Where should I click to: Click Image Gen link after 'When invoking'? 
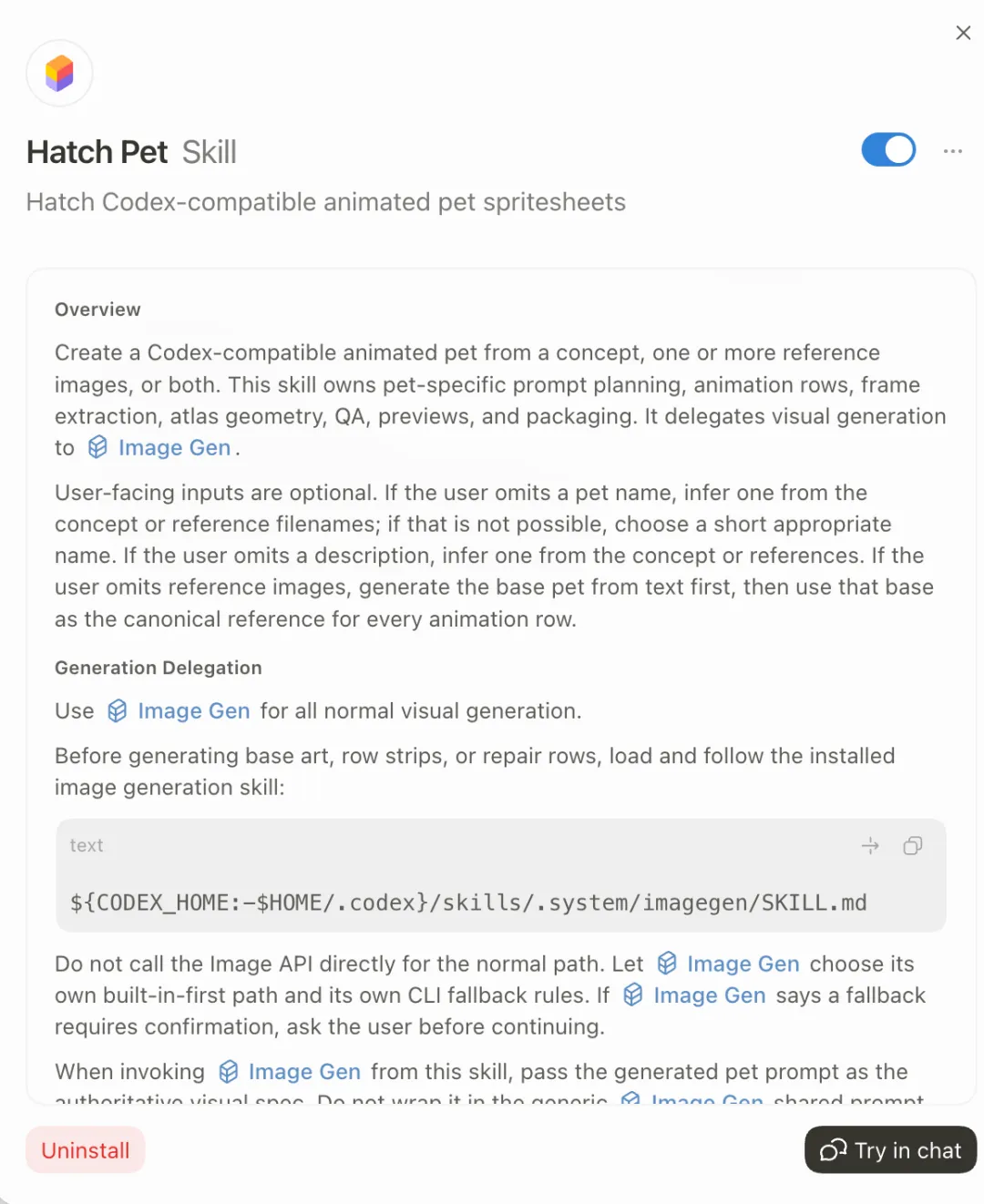point(304,1072)
